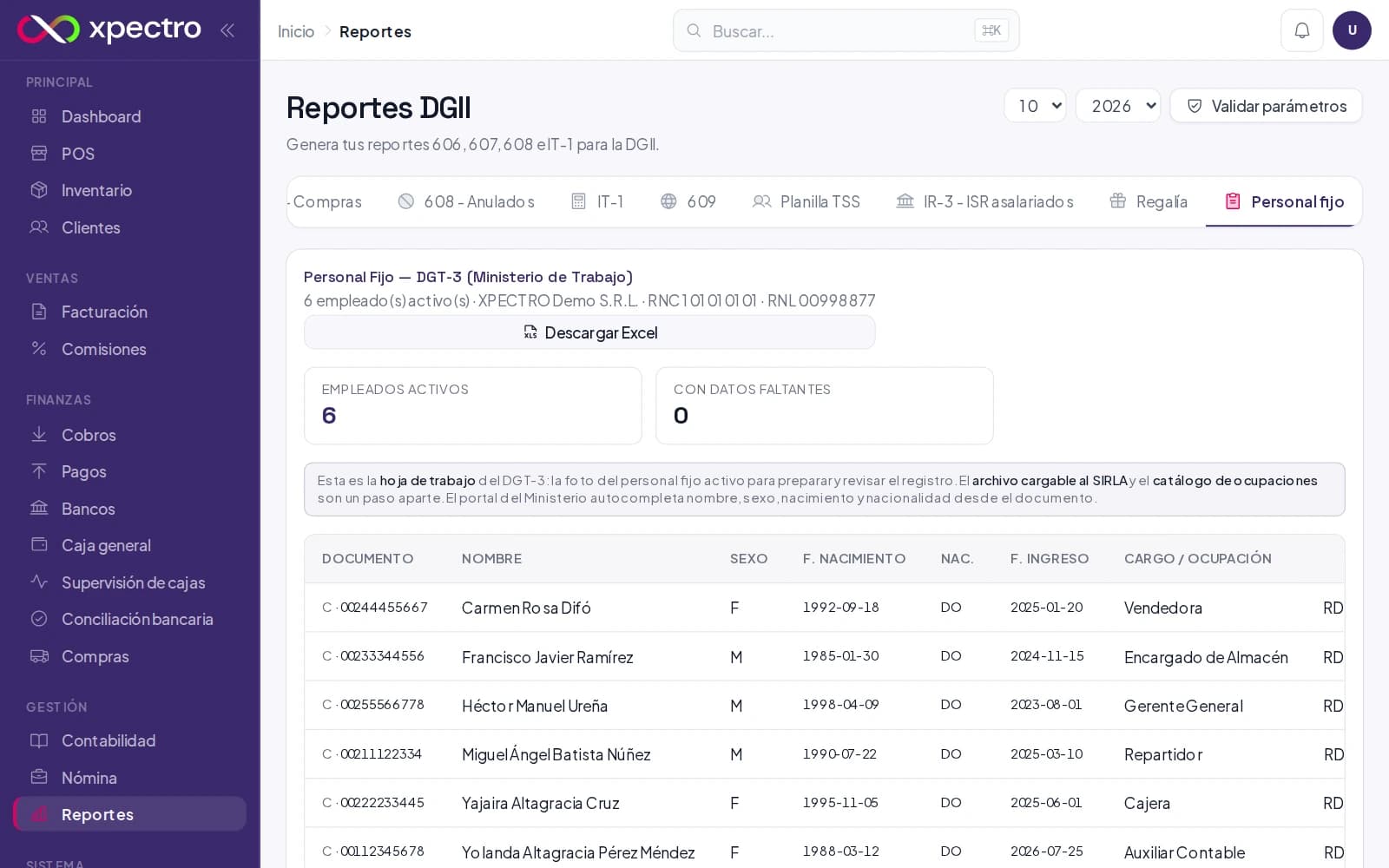The width and height of the screenshot is (1389, 868).
Task: Open the month dropdown showing 10
Action: tap(1035, 106)
